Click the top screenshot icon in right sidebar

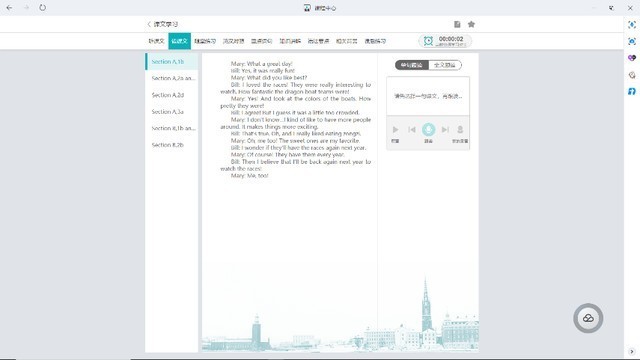pyautogui.click(x=632, y=25)
